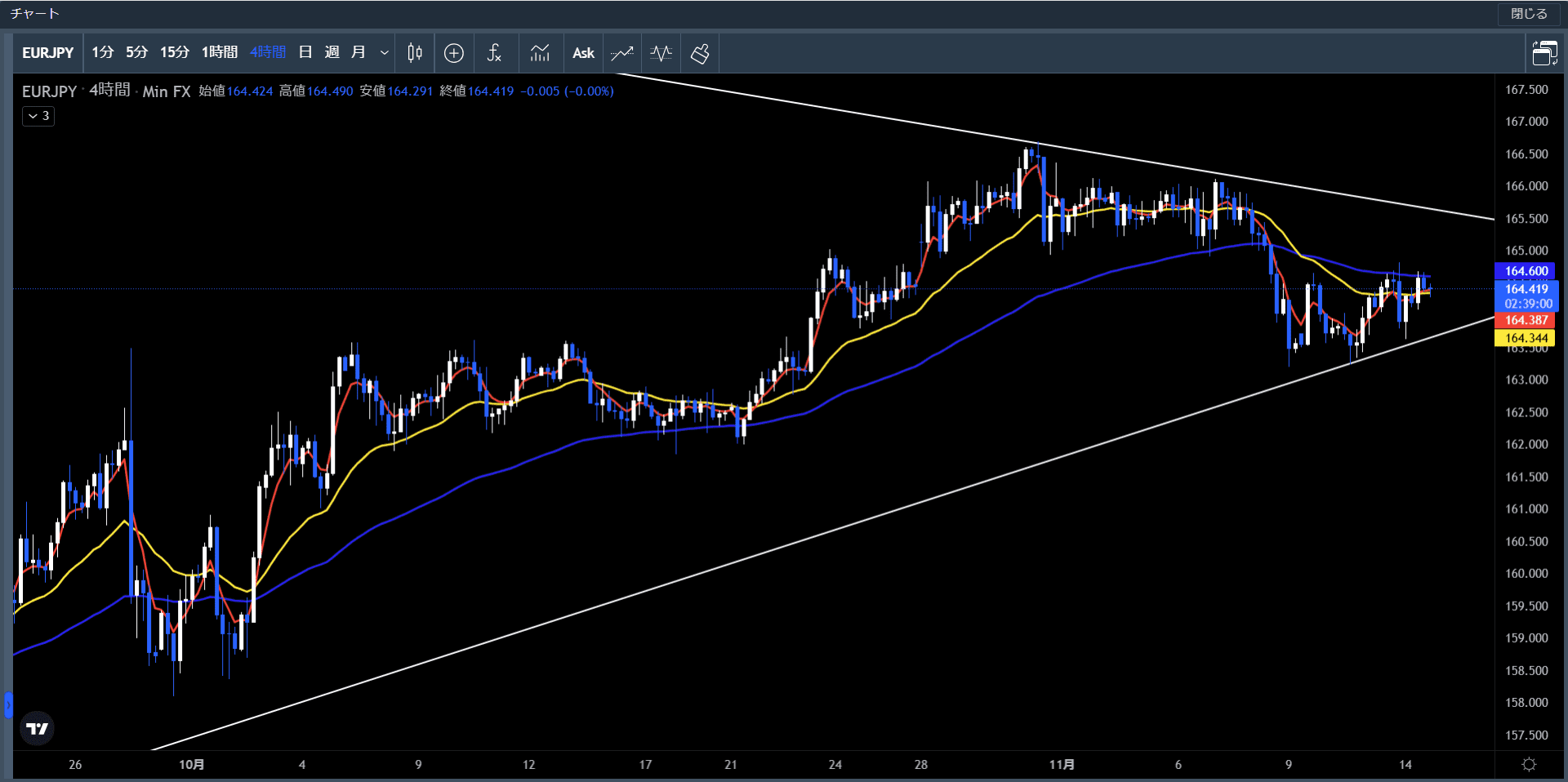The width and height of the screenshot is (1568, 782).
Task: Open the indicators fx menu
Action: click(494, 53)
